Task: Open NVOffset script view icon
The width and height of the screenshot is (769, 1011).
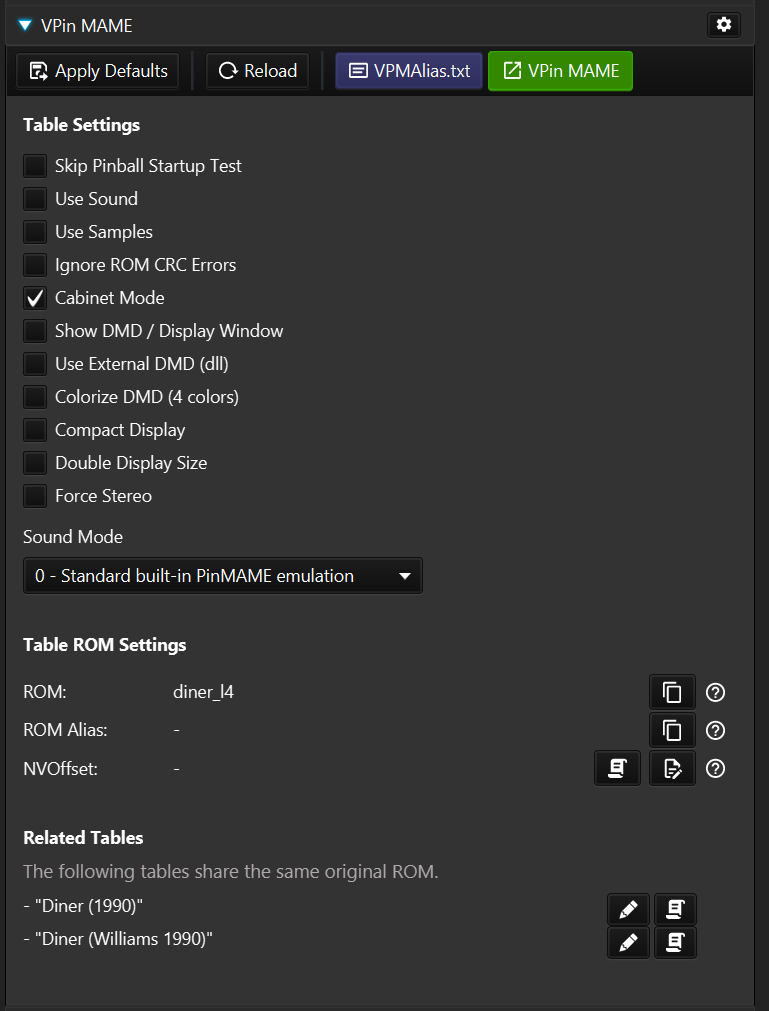Action: click(x=618, y=769)
